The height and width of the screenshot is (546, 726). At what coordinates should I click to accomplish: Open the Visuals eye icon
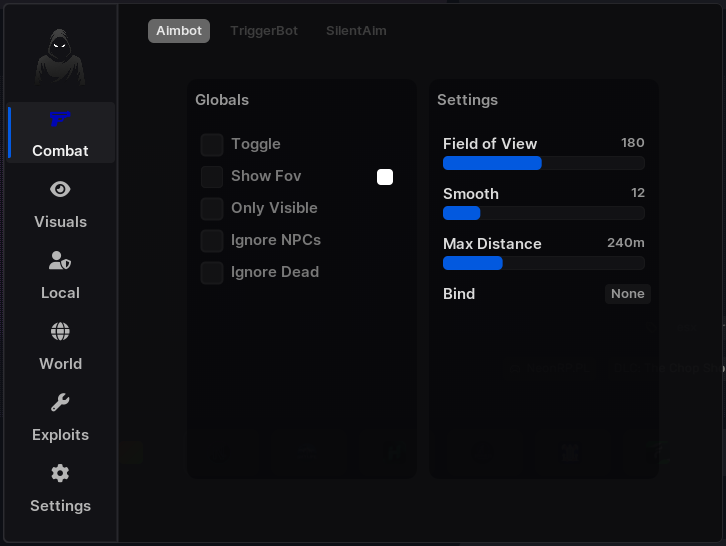coord(60,189)
